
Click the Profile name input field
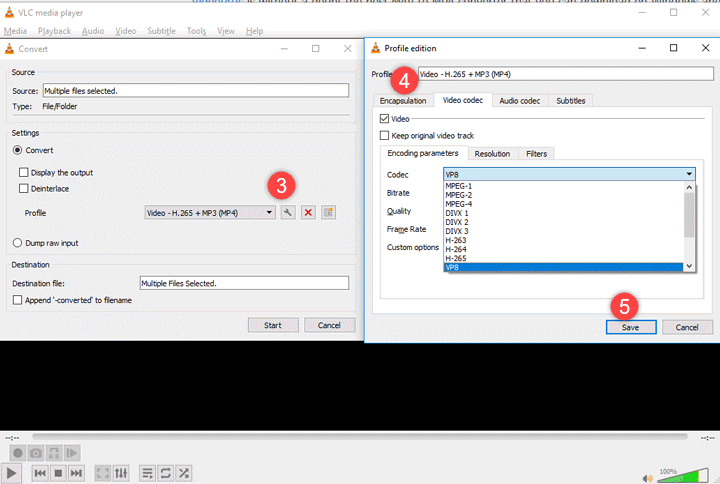(x=566, y=74)
